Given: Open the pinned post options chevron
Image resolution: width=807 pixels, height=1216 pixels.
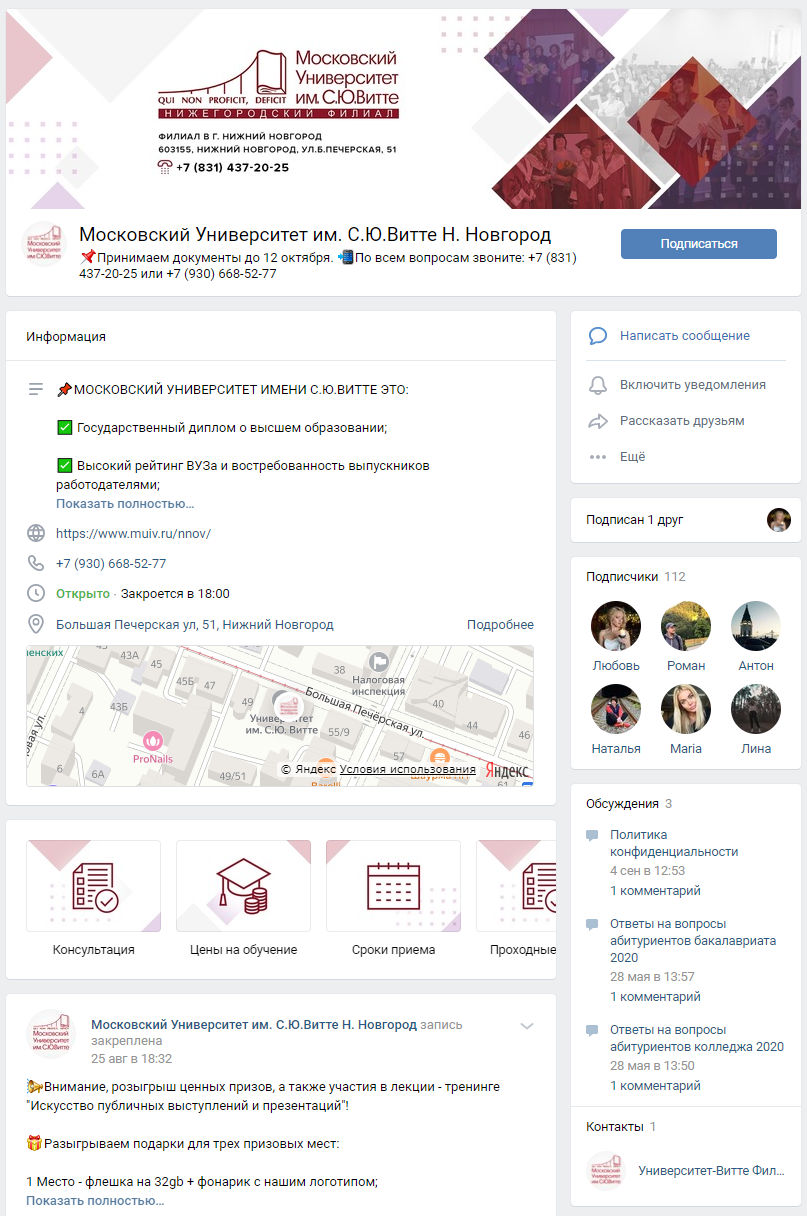Looking at the screenshot, I should click(x=527, y=1026).
